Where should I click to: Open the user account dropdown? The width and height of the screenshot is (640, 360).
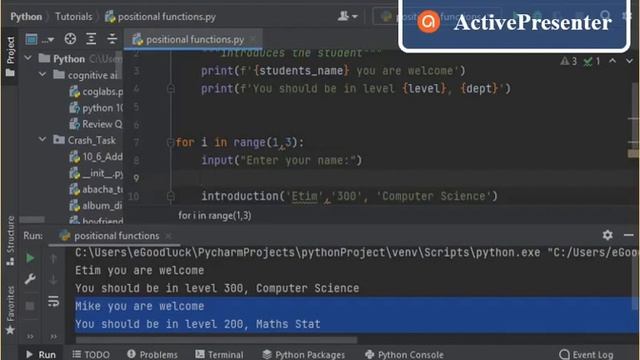pos(347,16)
